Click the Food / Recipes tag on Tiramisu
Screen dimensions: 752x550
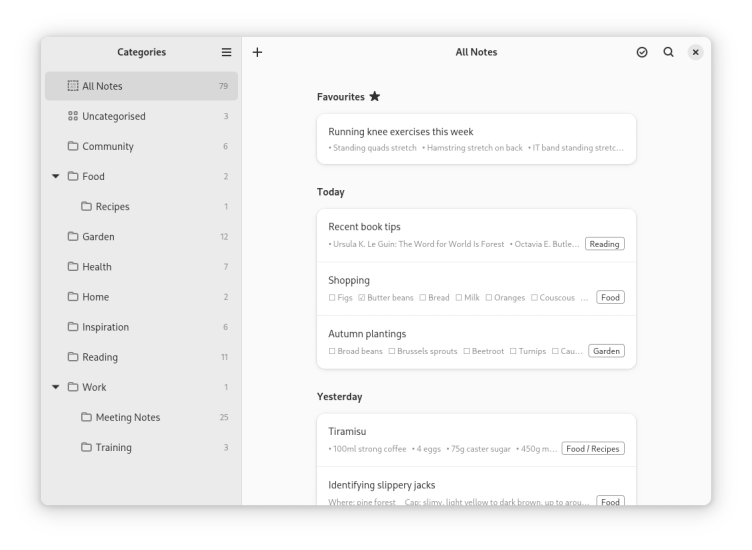(x=592, y=449)
